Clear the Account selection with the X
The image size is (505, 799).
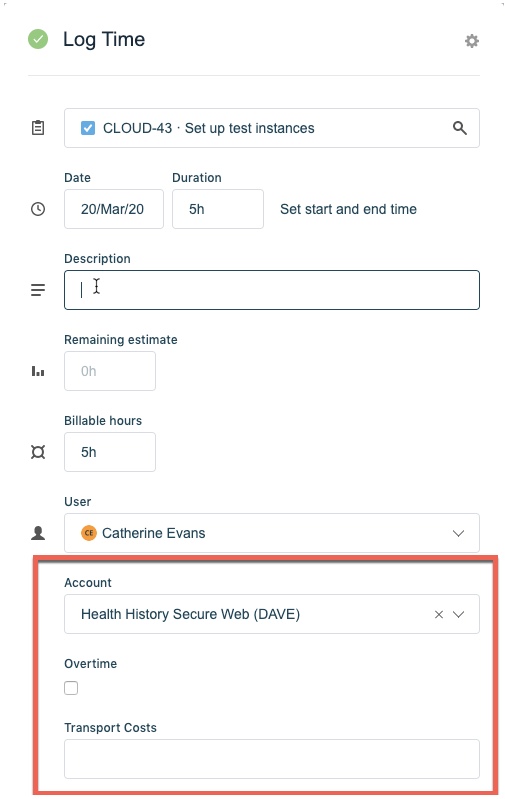[439, 615]
